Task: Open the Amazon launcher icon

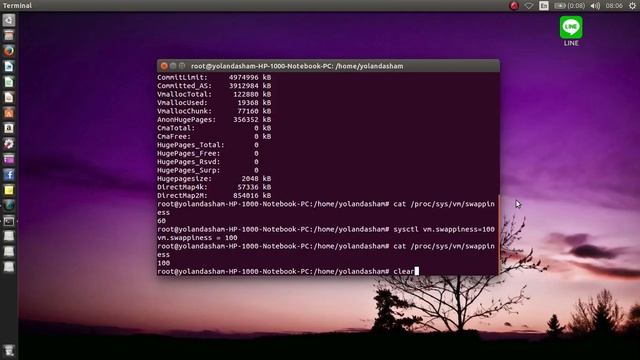Action: pos(9,128)
